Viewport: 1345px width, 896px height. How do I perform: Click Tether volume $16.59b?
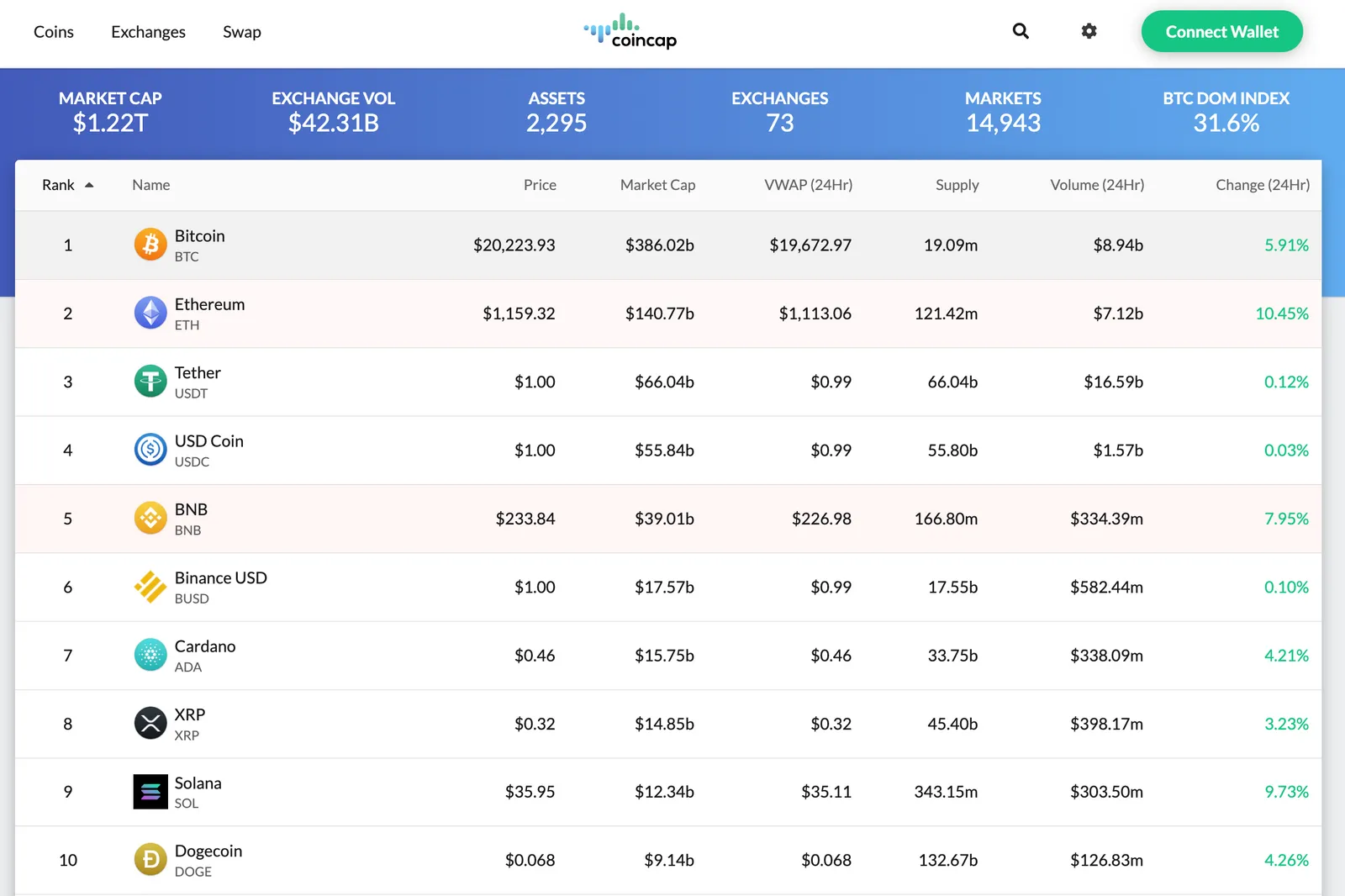1113,382
